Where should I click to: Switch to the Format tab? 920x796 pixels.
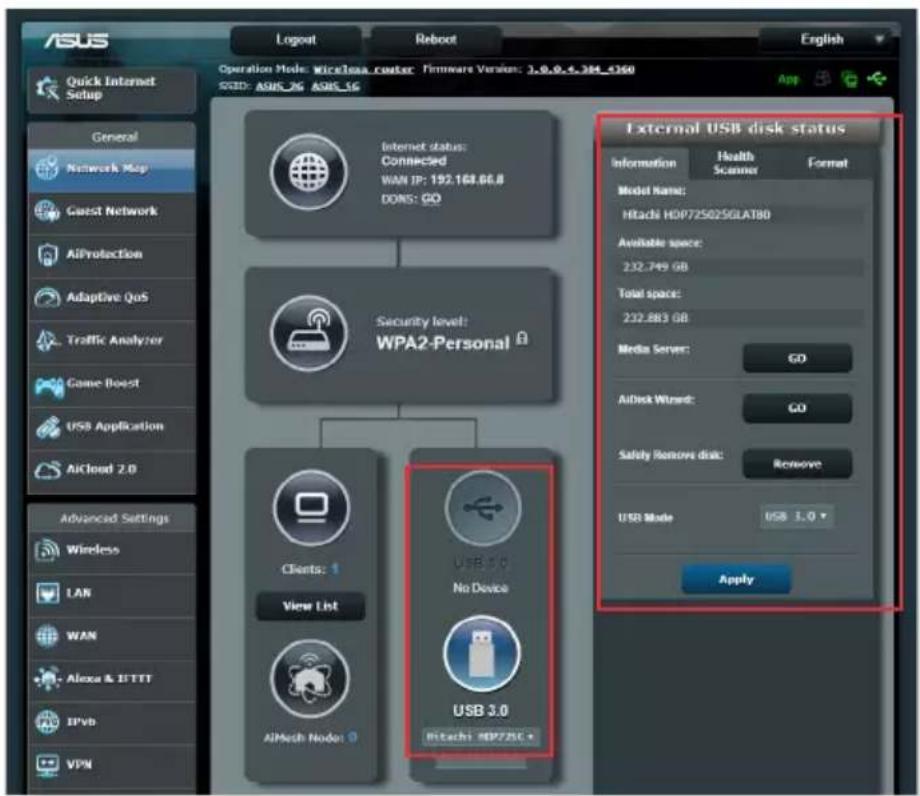pyautogui.click(x=827, y=163)
